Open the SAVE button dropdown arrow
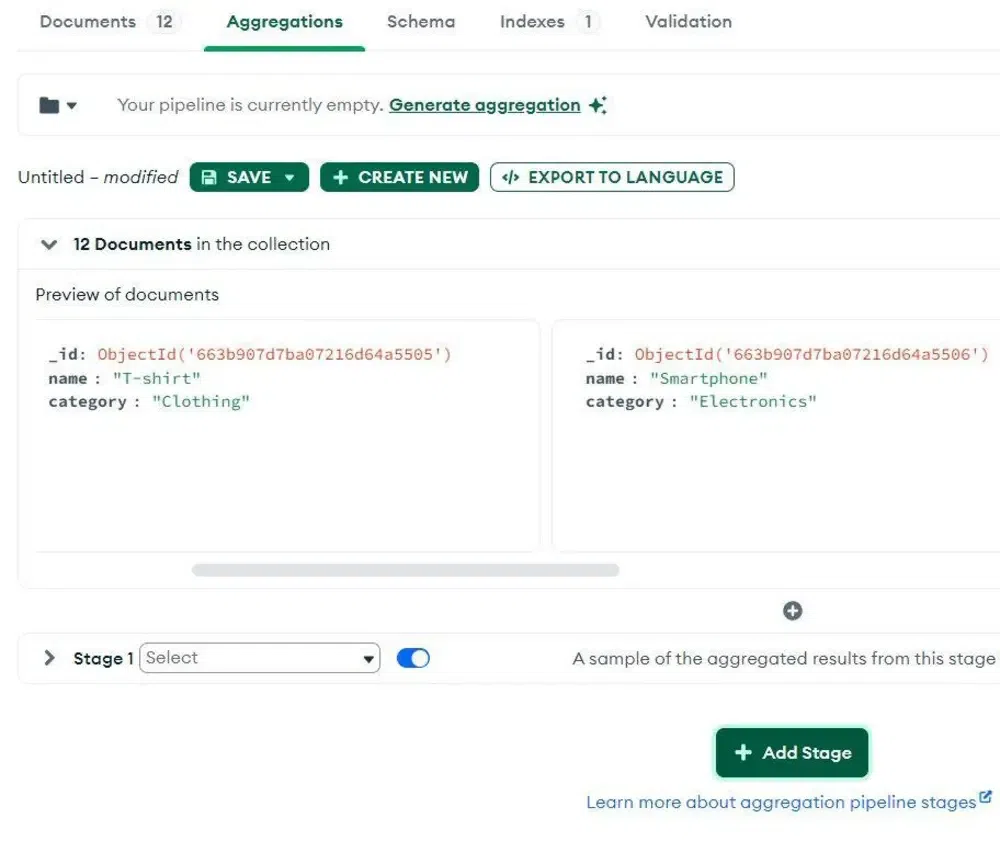The image size is (1000, 841). [x=290, y=177]
